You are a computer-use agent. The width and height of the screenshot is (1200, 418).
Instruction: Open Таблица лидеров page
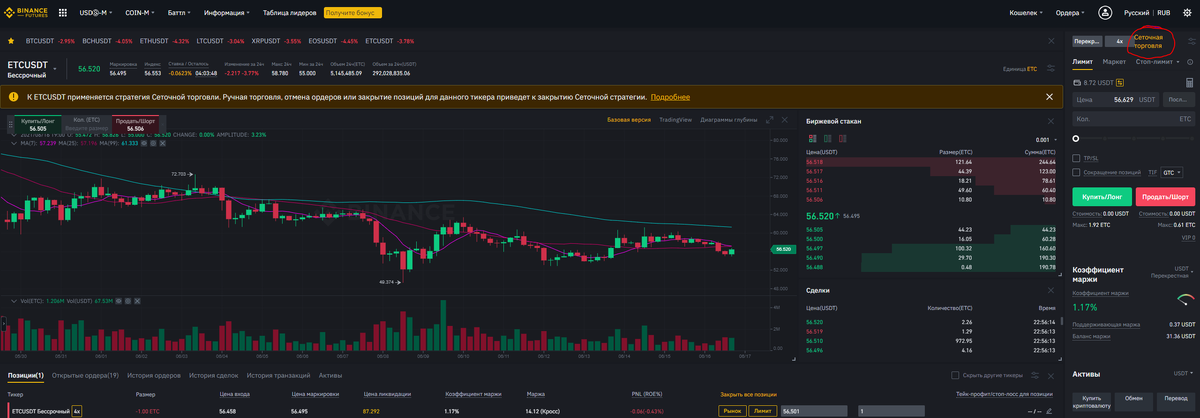(289, 13)
